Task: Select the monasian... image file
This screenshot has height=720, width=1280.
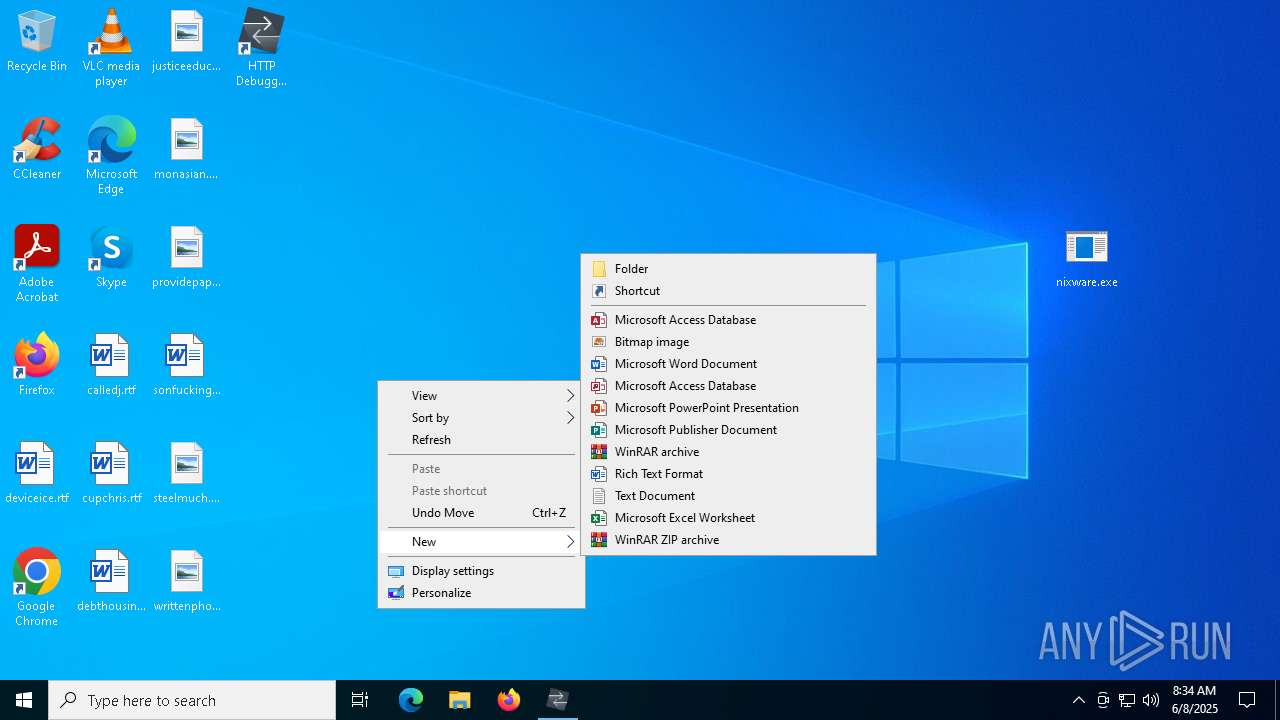Action: pos(186,150)
